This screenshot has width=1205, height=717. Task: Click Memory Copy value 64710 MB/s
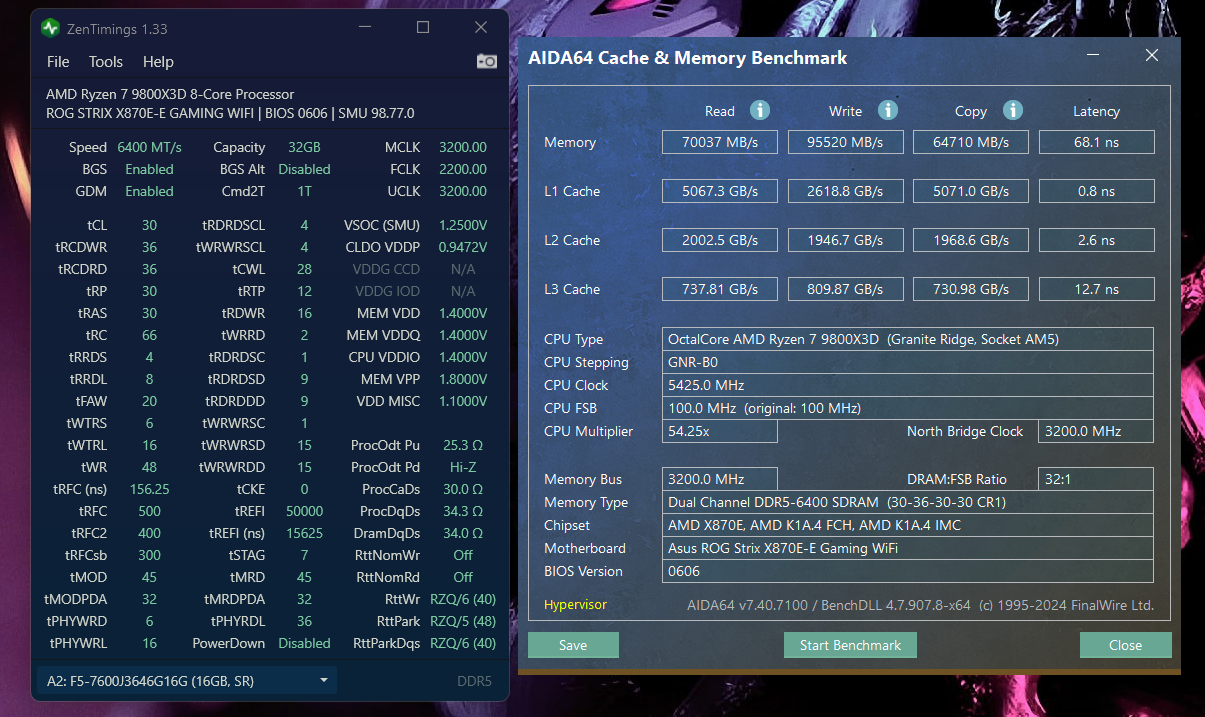(971, 142)
